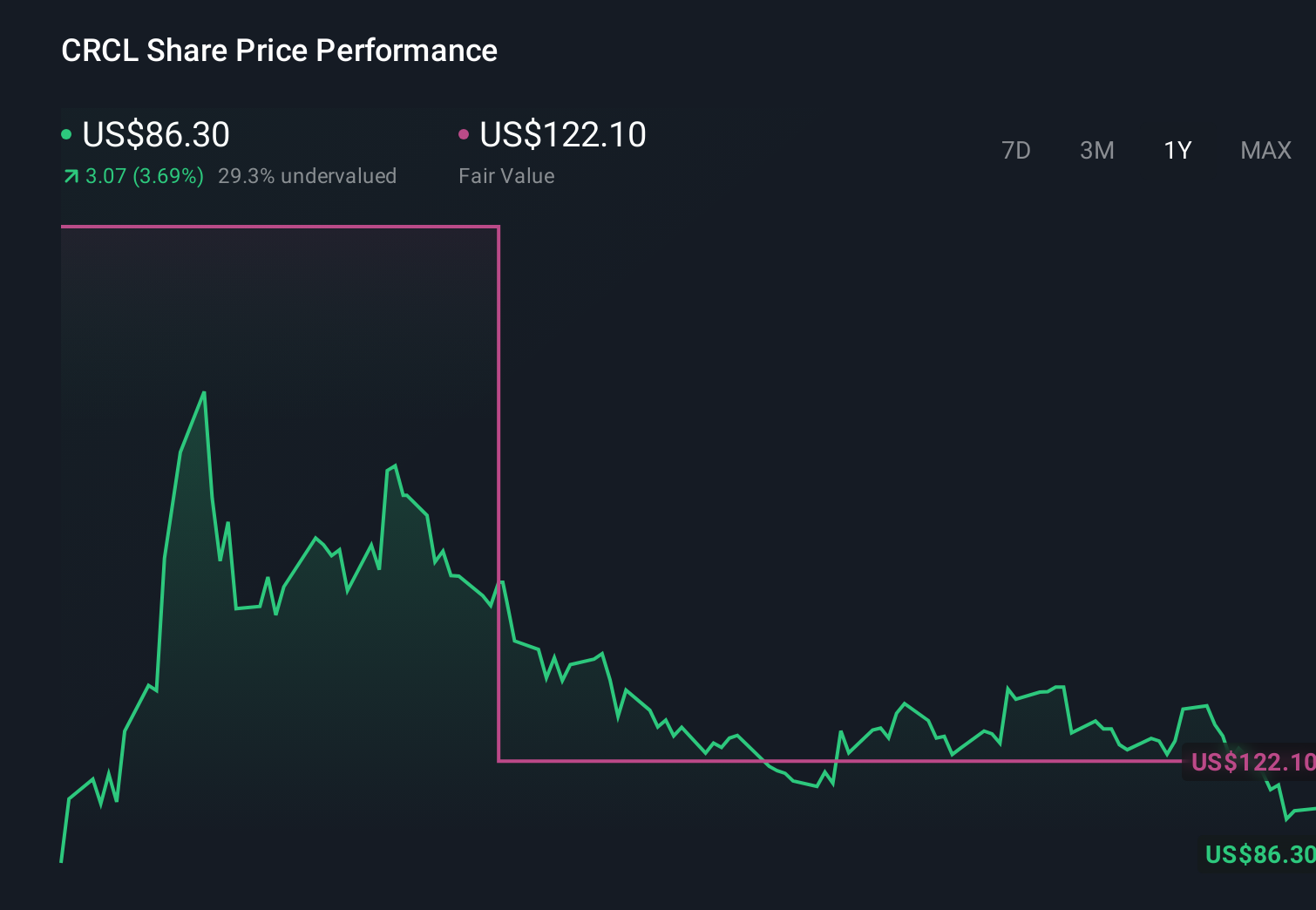1316x910 pixels.
Task: Click the 3.07 (3.69%) gain figure
Action: (x=145, y=176)
